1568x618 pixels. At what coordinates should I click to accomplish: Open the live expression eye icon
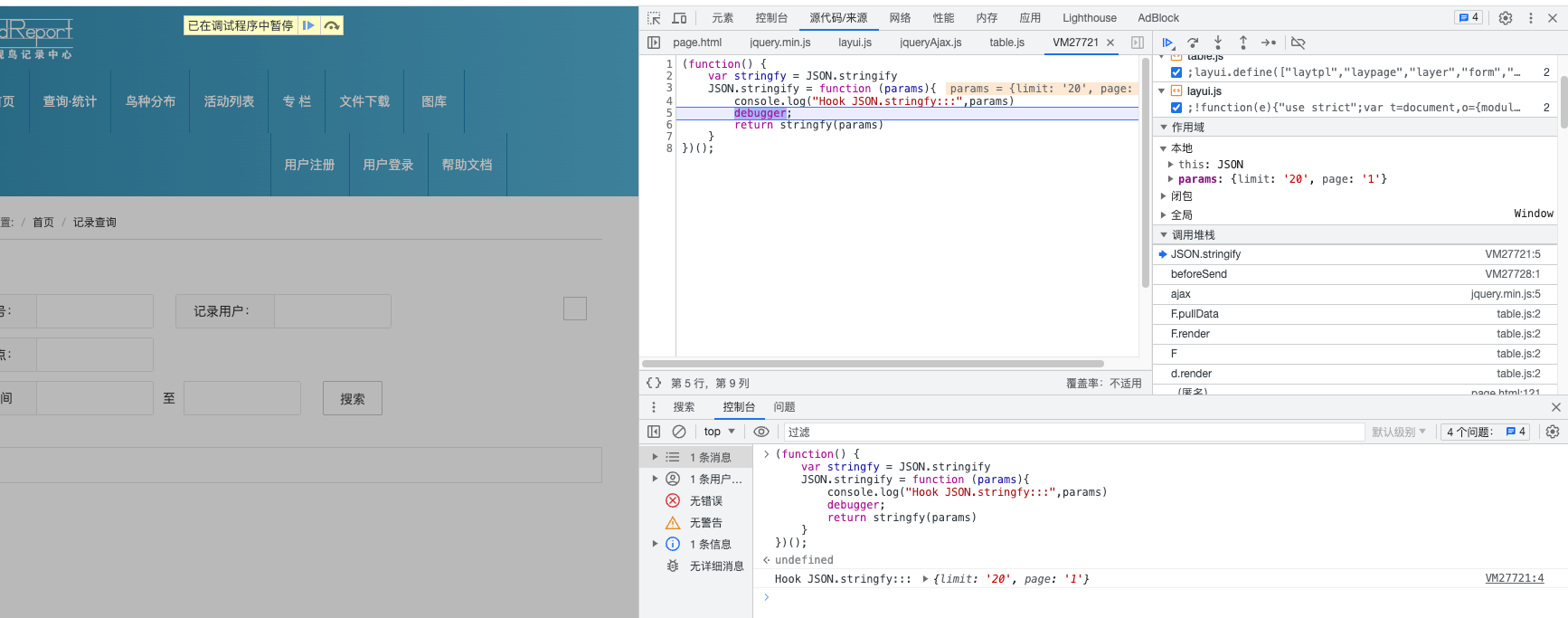click(761, 432)
